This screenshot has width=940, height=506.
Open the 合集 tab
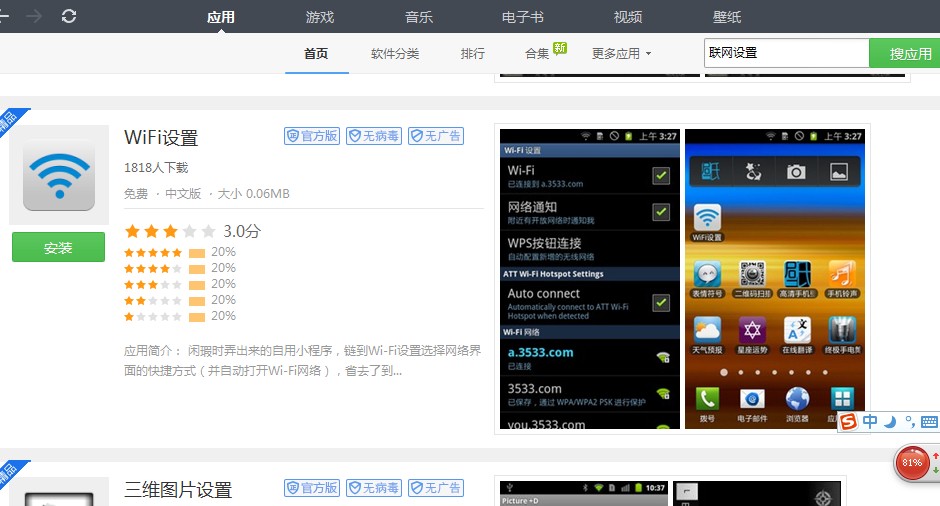[538, 54]
